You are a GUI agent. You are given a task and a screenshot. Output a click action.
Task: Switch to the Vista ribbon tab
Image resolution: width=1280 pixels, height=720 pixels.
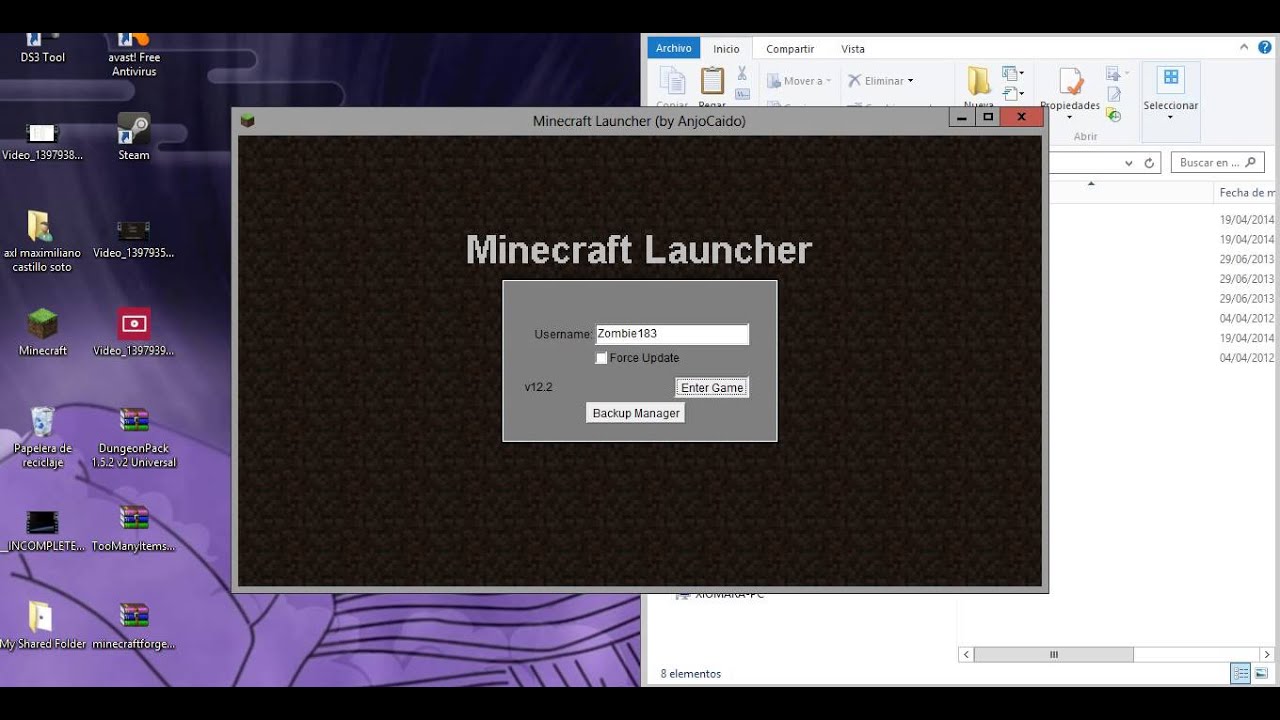853,49
